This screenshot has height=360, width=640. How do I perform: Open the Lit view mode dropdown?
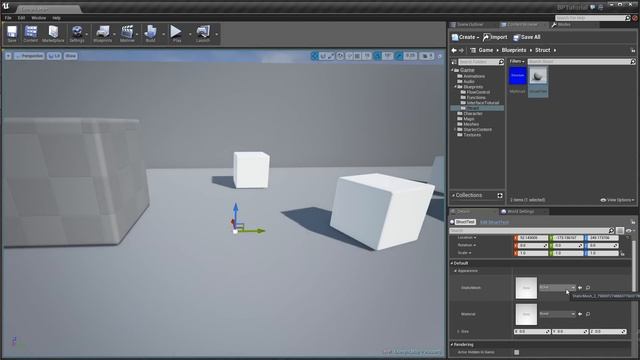click(x=54, y=56)
